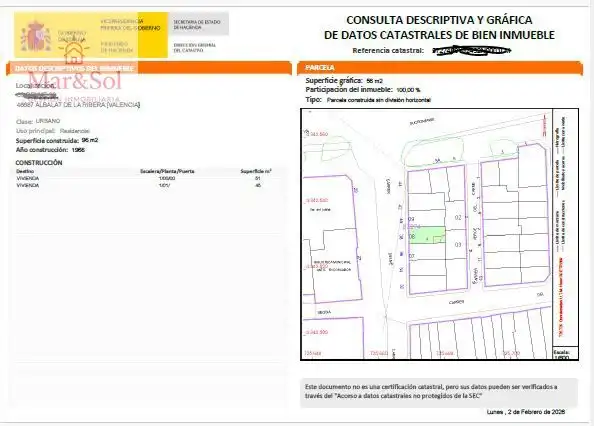Select the second VIVIENDA row in the table
Image resolution: width=594 pixels, height=426 pixels.
coord(144,185)
